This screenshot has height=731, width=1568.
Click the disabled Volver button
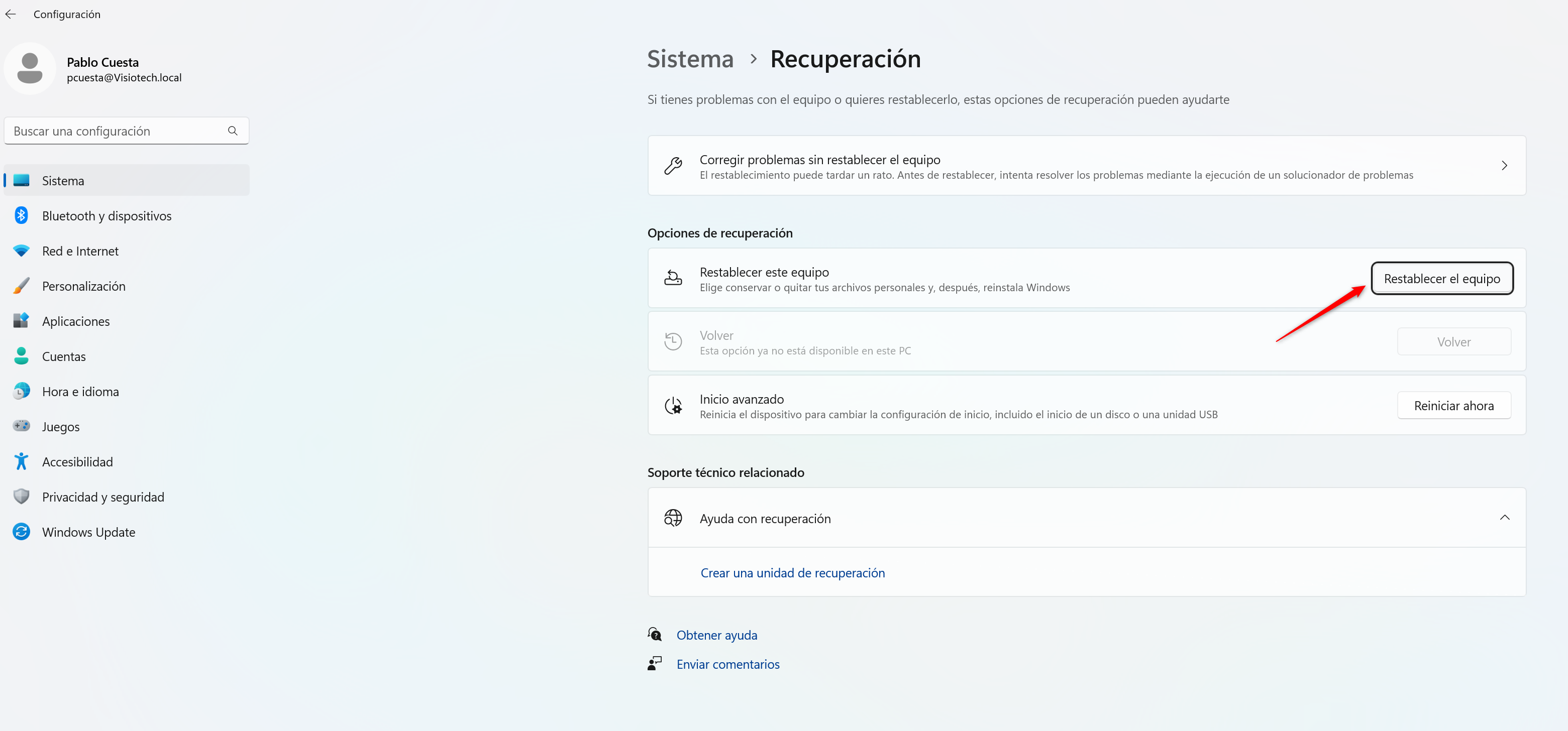point(1453,342)
